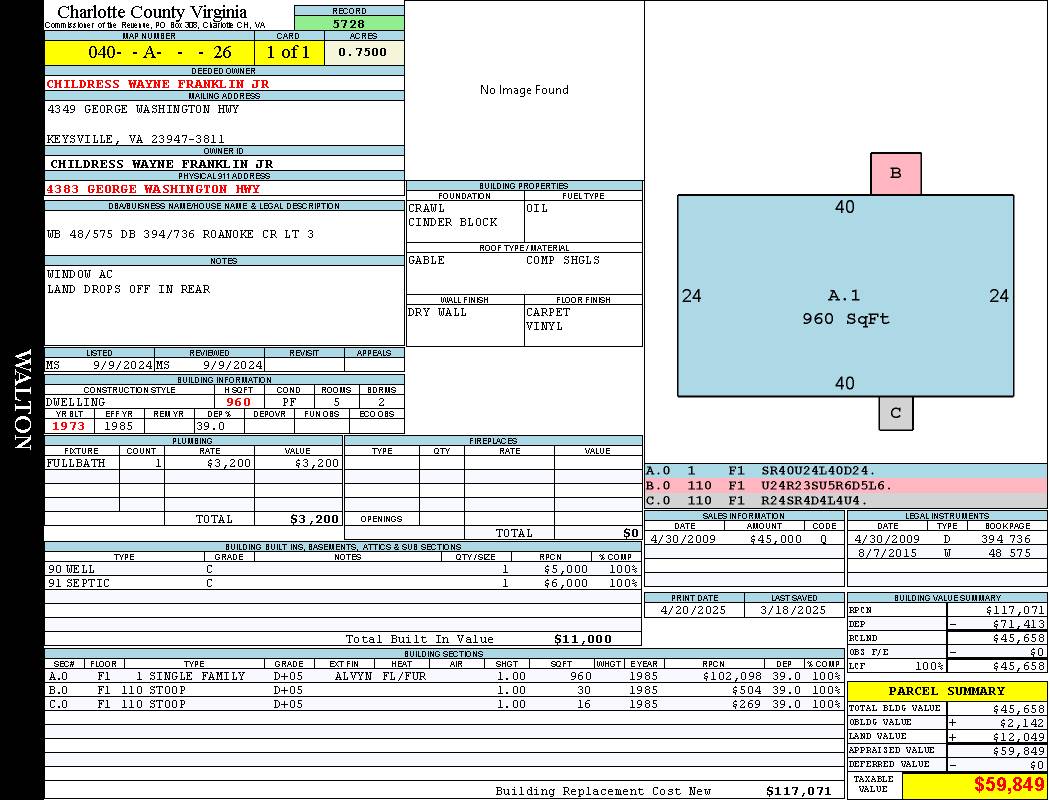Click the 91 SEPTIC built-in row
Screen dimensions: 1050x800
[342, 583]
